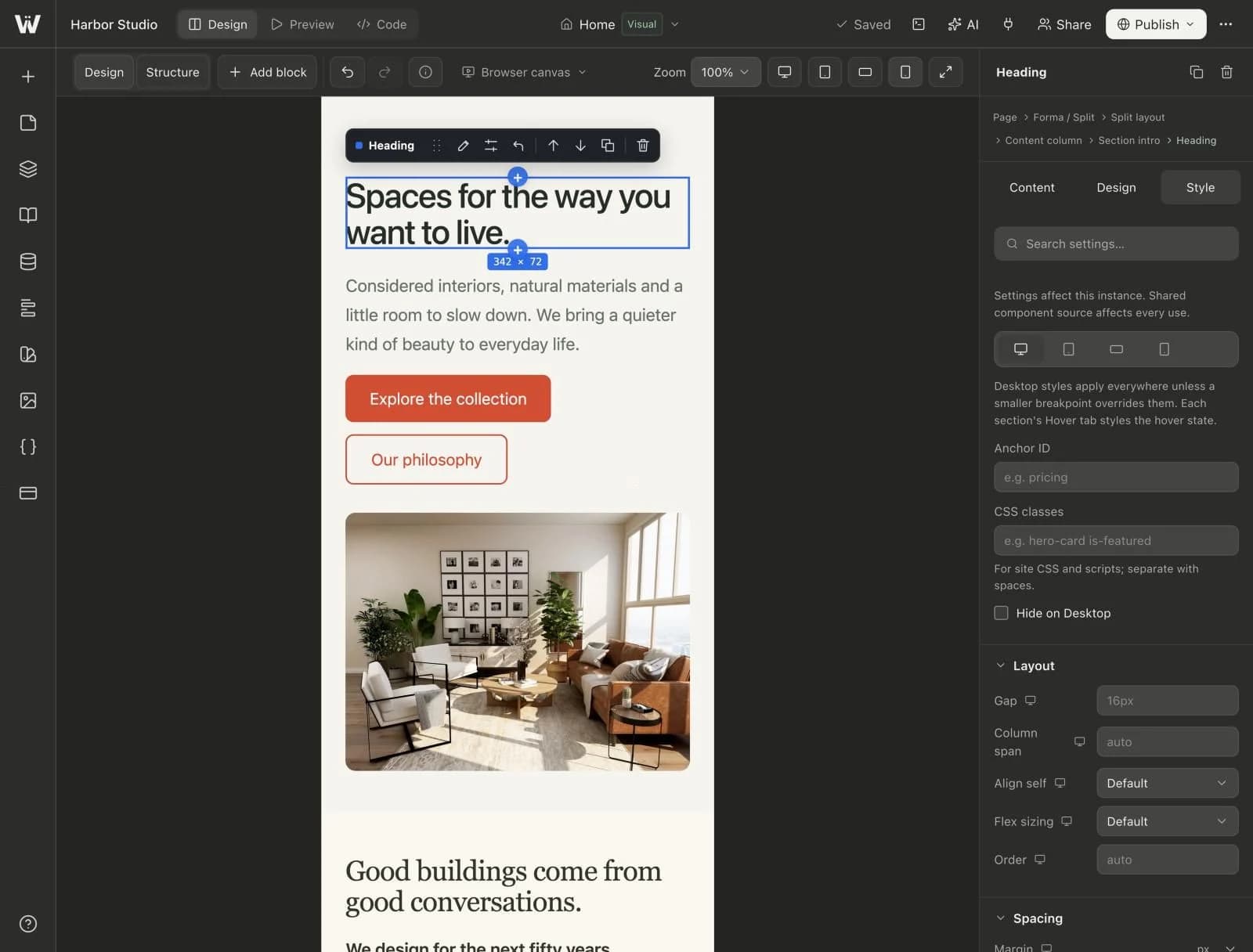
Task: Select the living room image on canvas
Action: [518, 642]
